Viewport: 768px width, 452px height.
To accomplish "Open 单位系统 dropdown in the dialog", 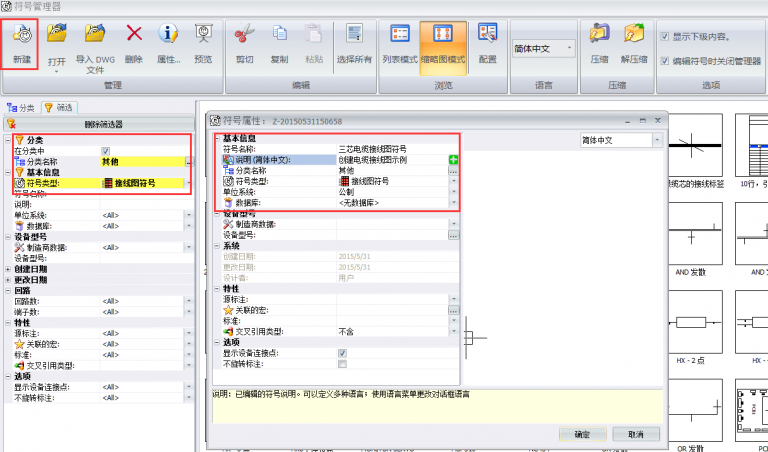I will click(454, 192).
